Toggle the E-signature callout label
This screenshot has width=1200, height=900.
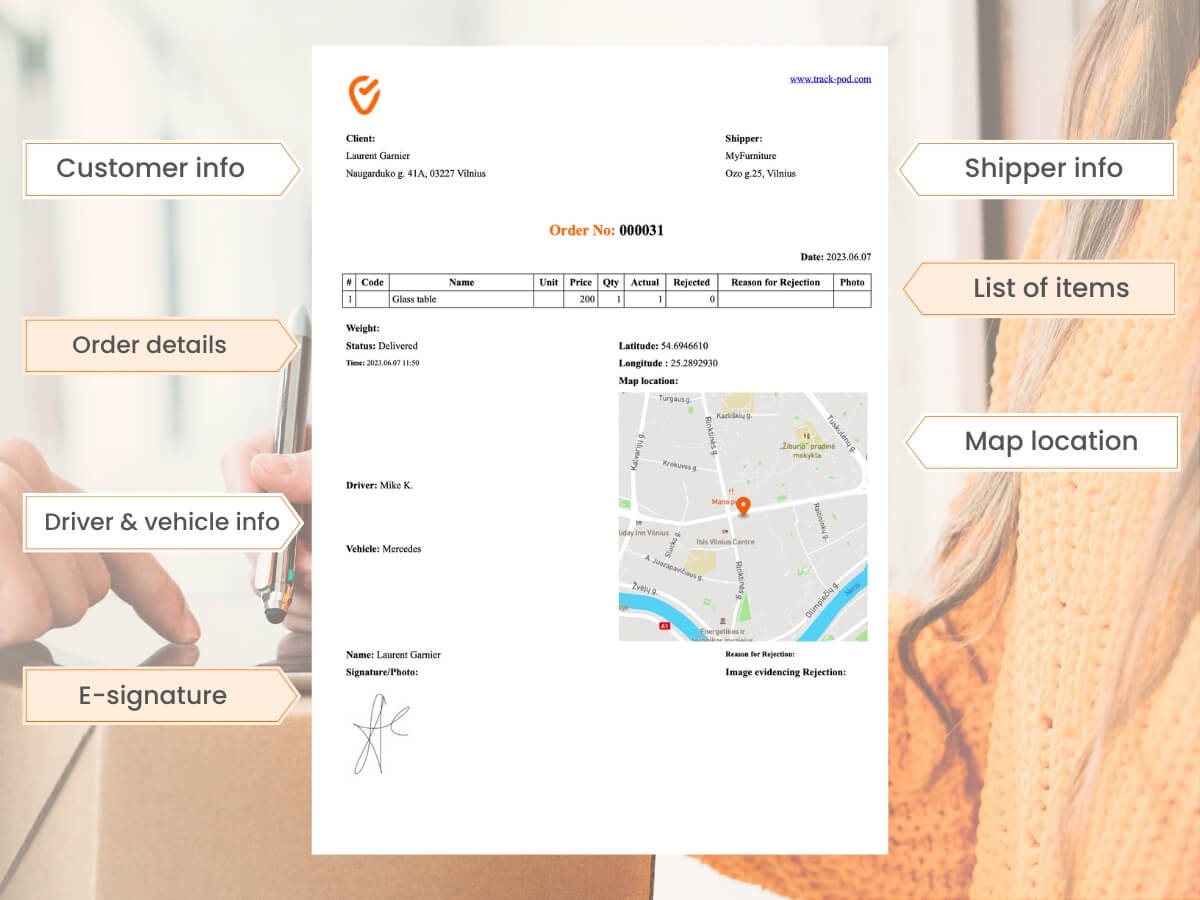pos(150,695)
